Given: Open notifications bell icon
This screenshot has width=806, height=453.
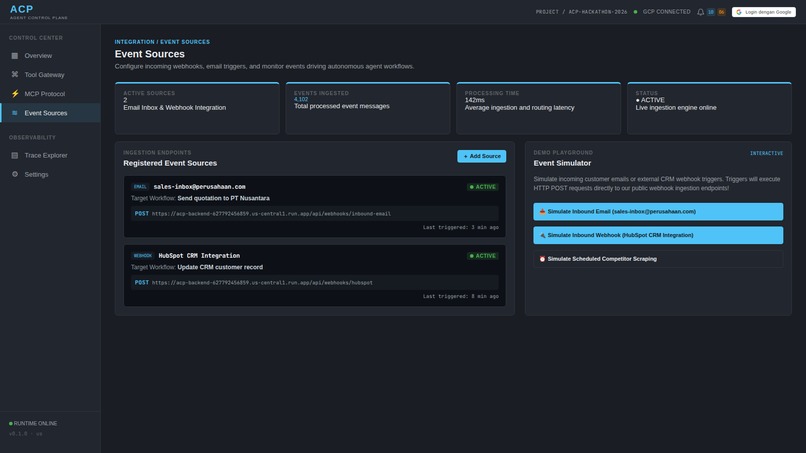Looking at the screenshot, I should tap(700, 12).
